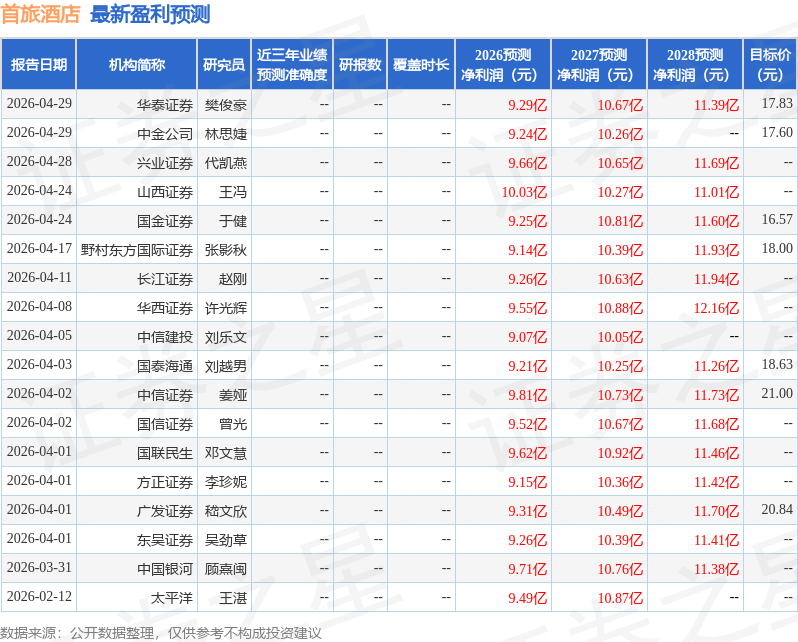Click analyst name 樊俊豪
Viewport: 798px width, 642px height.
226,105
